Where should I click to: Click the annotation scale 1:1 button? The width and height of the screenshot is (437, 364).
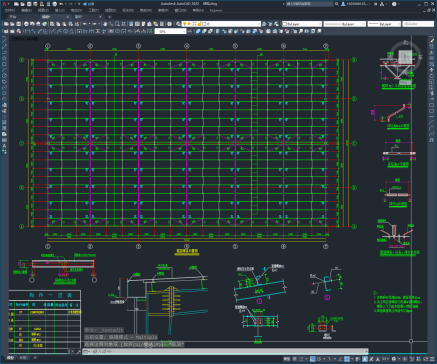point(385,359)
